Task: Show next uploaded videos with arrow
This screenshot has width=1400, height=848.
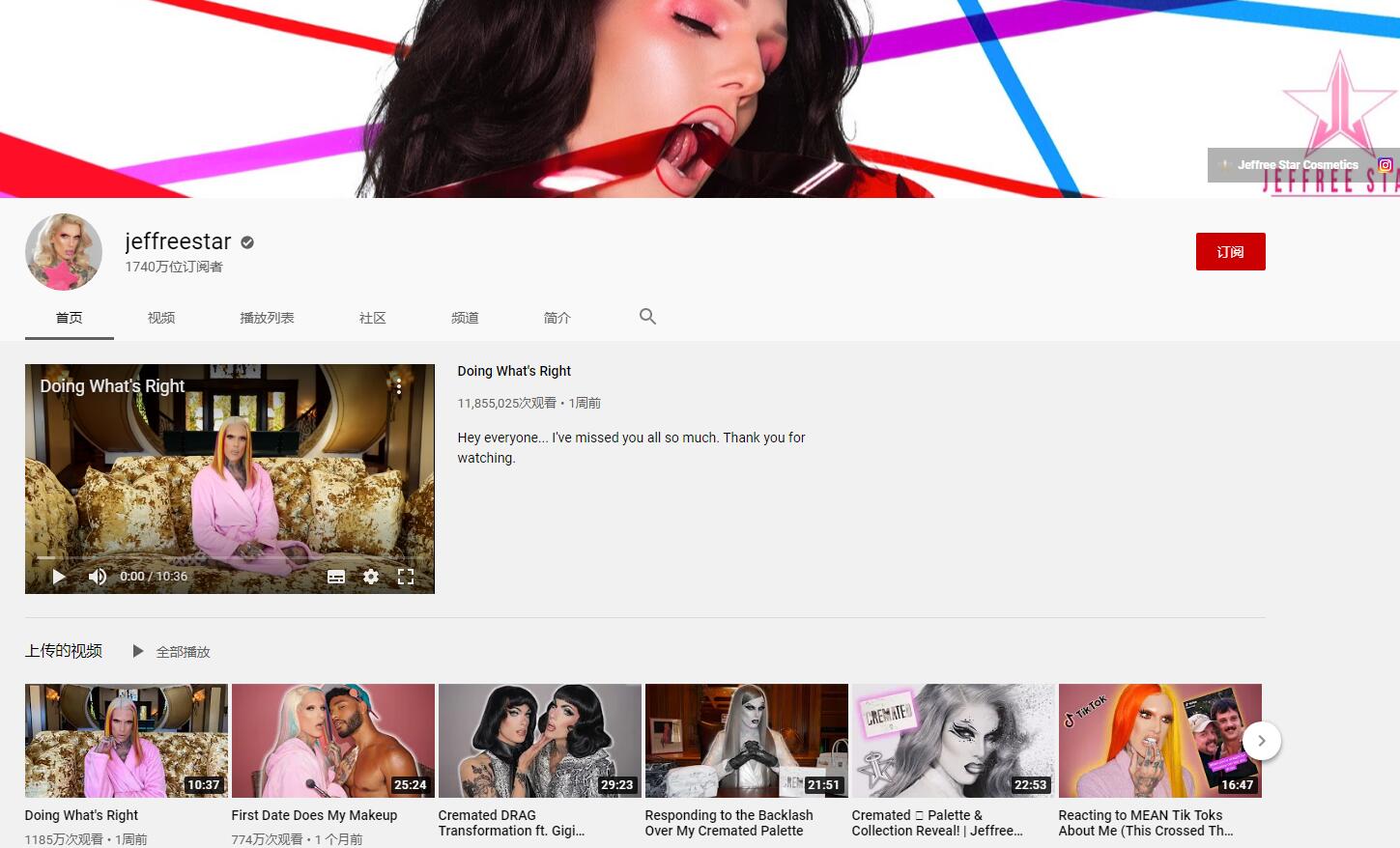Action: pos(1261,741)
